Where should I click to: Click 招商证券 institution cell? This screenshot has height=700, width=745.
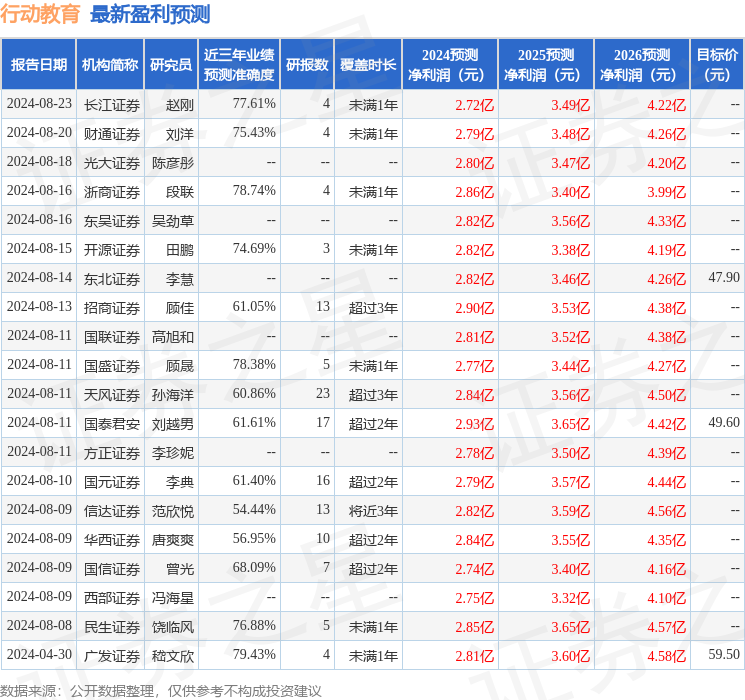pyautogui.click(x=112, y=308)
